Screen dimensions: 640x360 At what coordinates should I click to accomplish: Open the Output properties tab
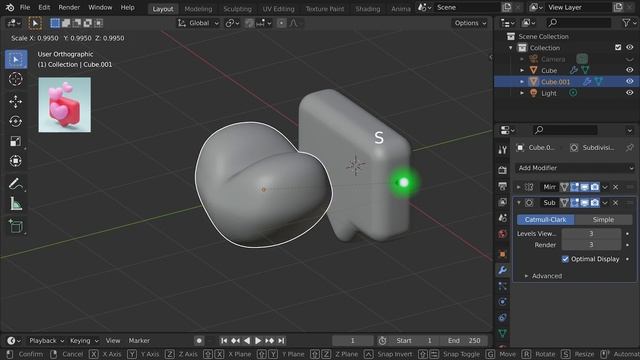point(502,186)
